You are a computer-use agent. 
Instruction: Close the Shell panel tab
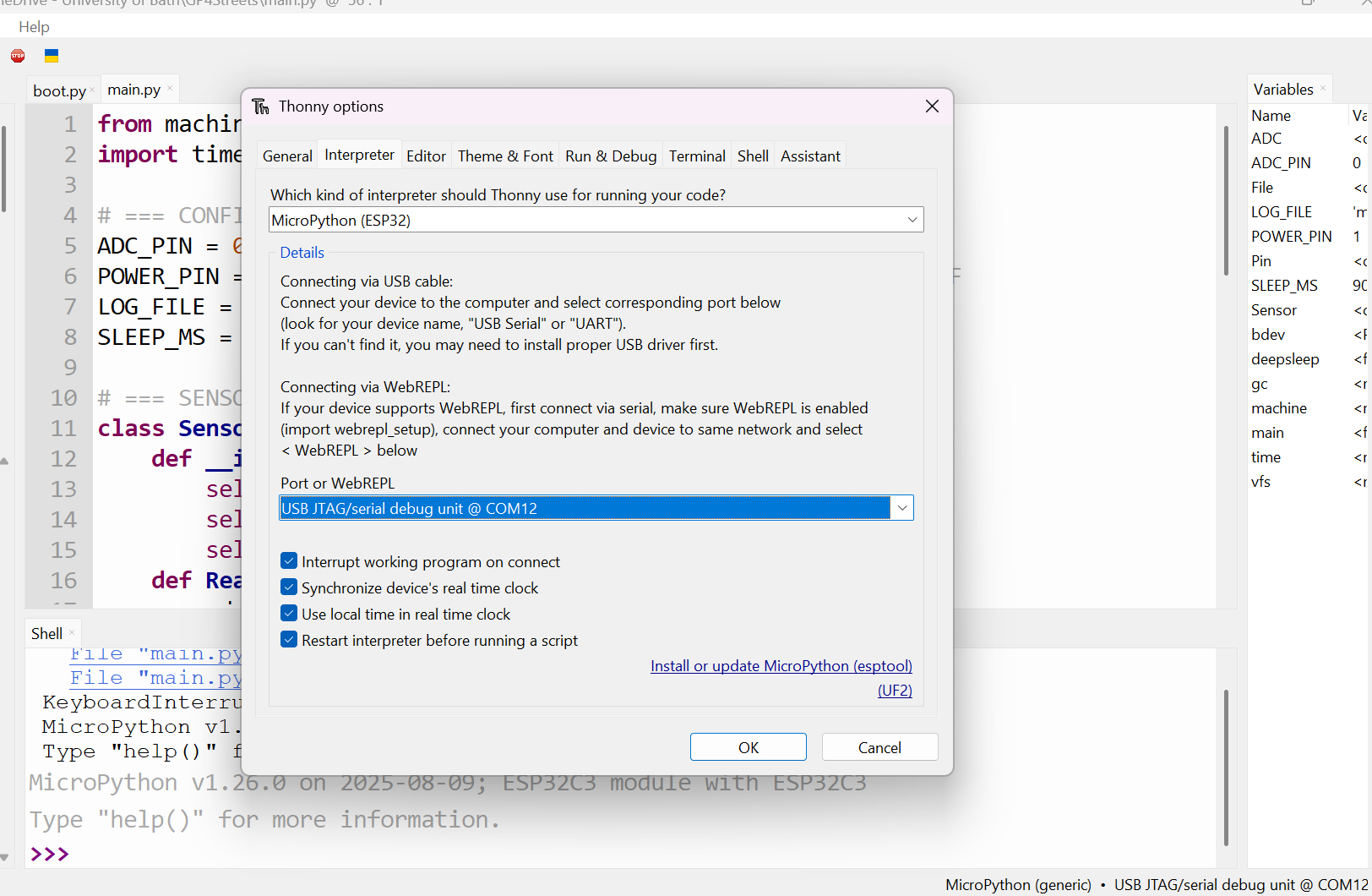coord(72,632)
